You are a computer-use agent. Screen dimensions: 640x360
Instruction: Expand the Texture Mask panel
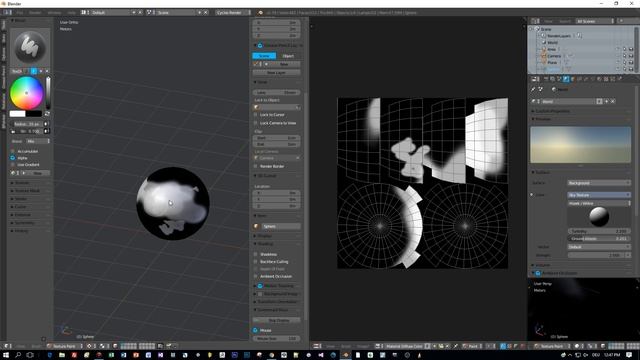30,191
